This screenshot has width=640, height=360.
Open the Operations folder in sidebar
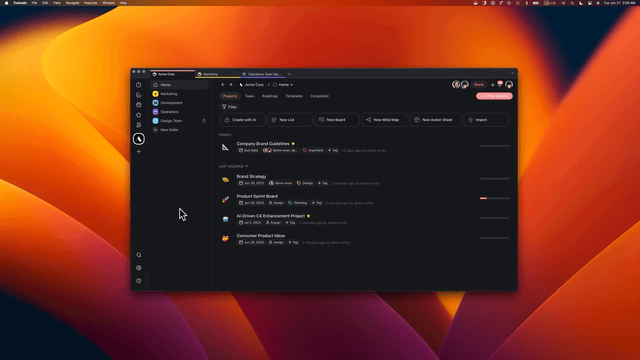coord(180,112)
